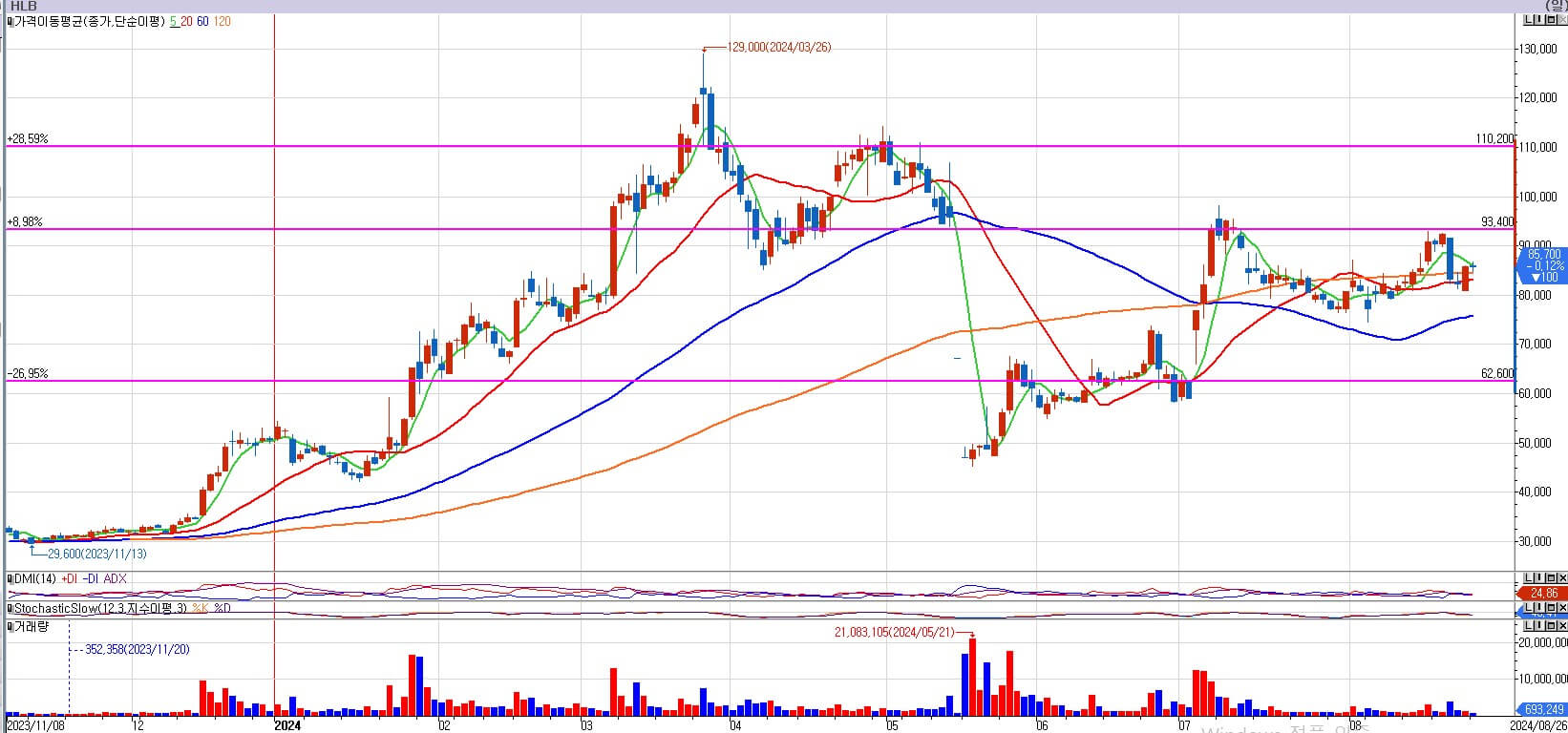This screenshot has width=1568, height=733.
Task: Select the 20-day moving average legend
Action: [187, 21]
